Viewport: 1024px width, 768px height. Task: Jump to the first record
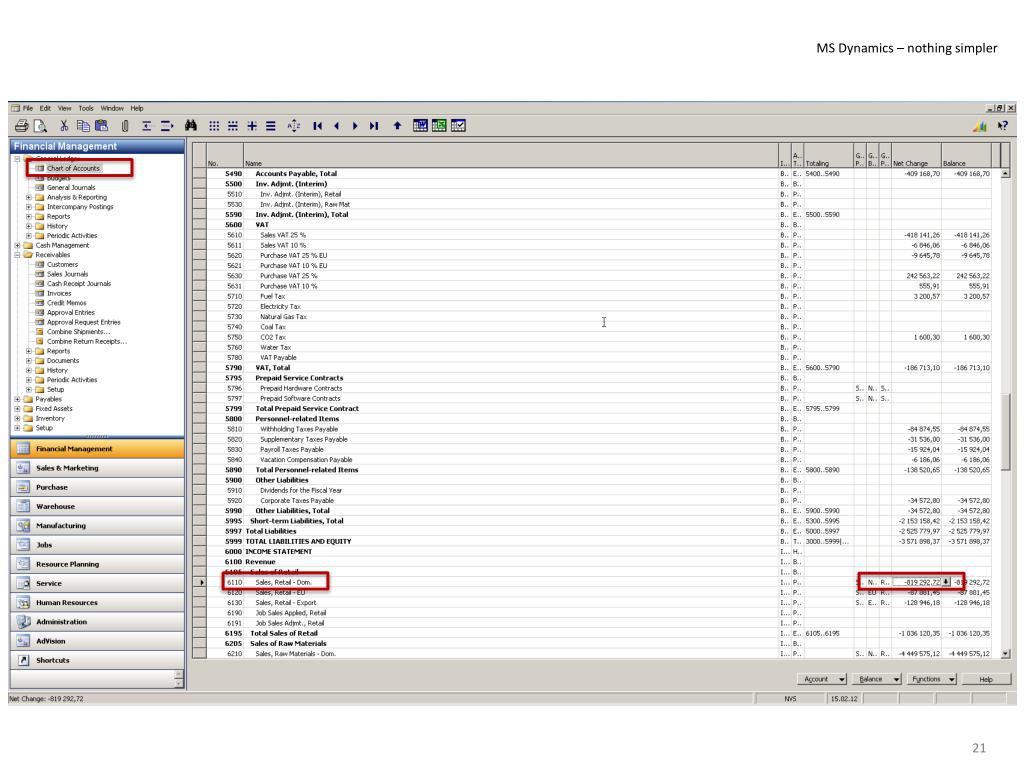coord(317,126)
